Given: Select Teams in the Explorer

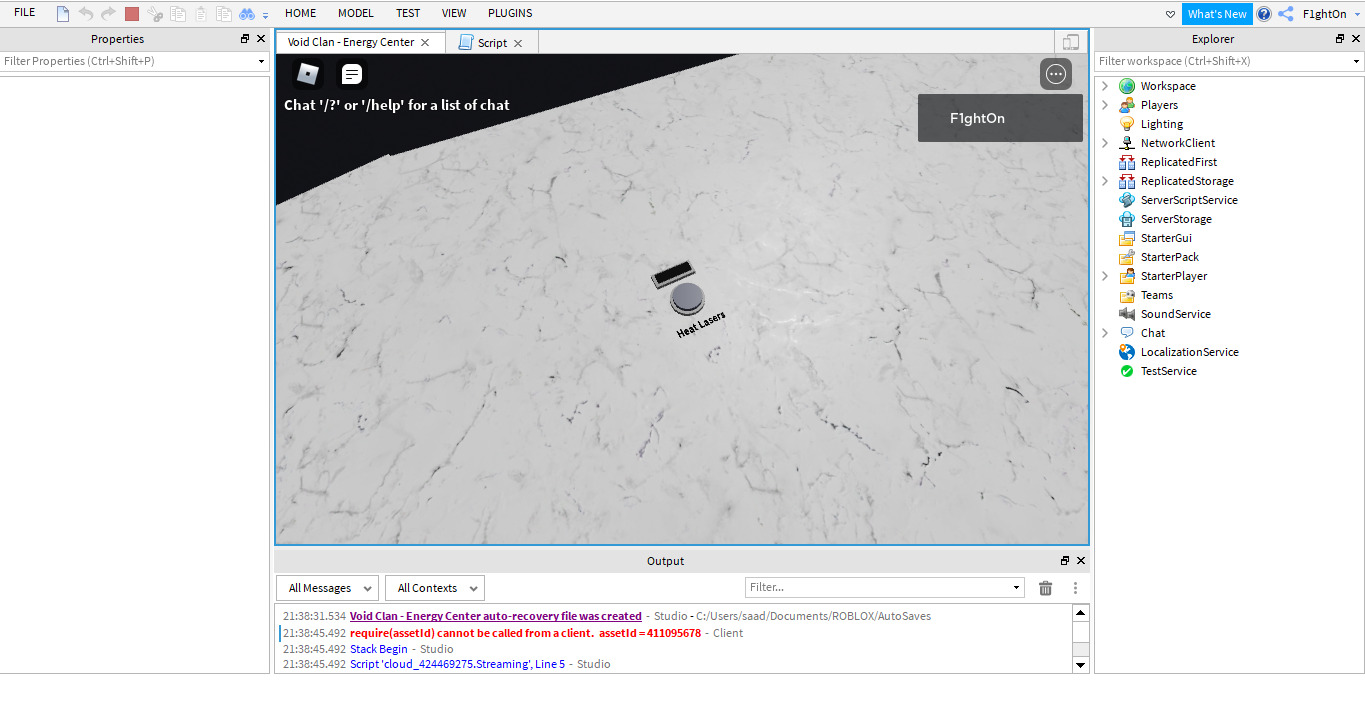Looking at the screenshot, I should click(x=1156, y=295).
